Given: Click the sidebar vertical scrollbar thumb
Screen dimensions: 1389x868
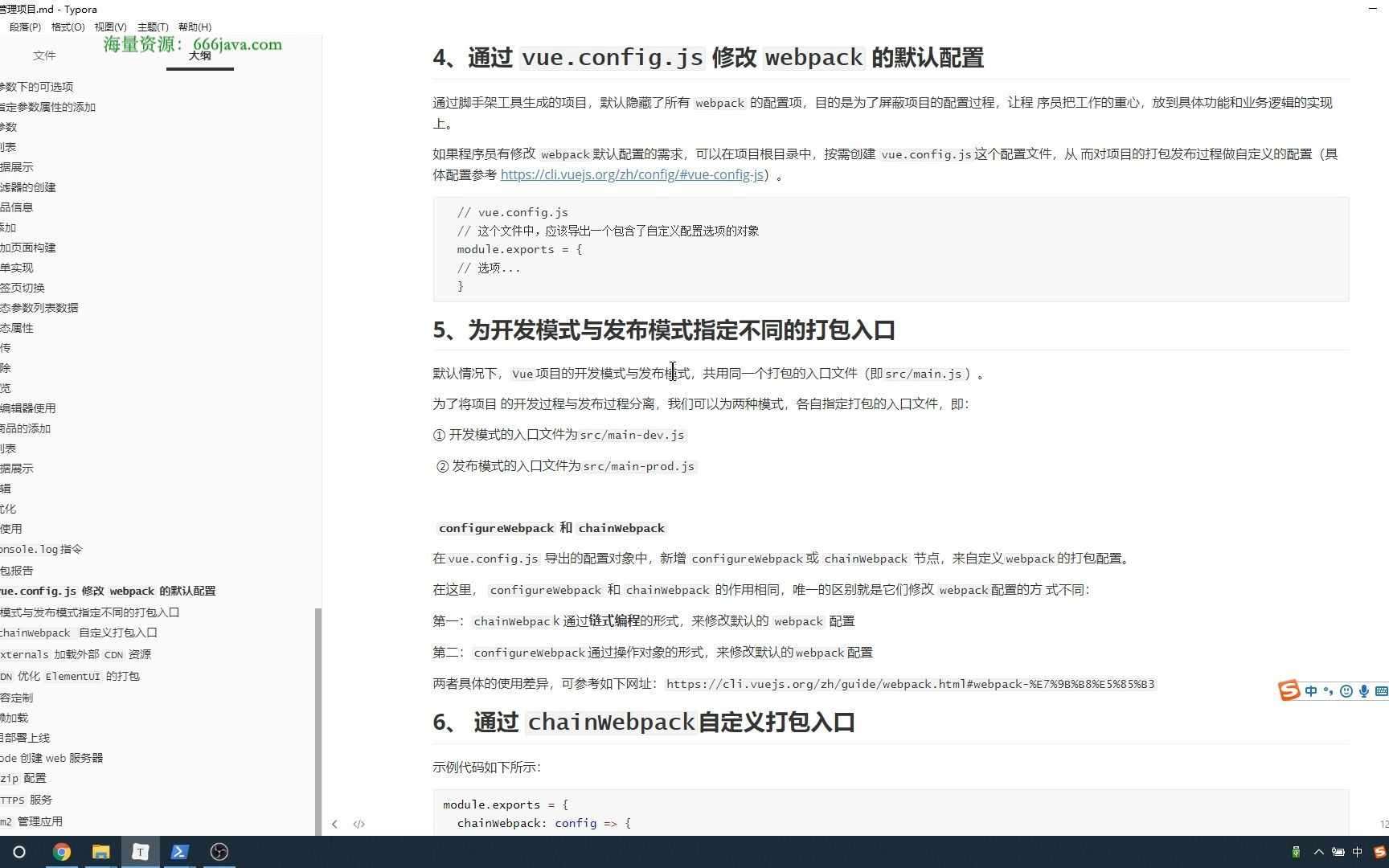Looking at the screenshot, I should [318, 721].
